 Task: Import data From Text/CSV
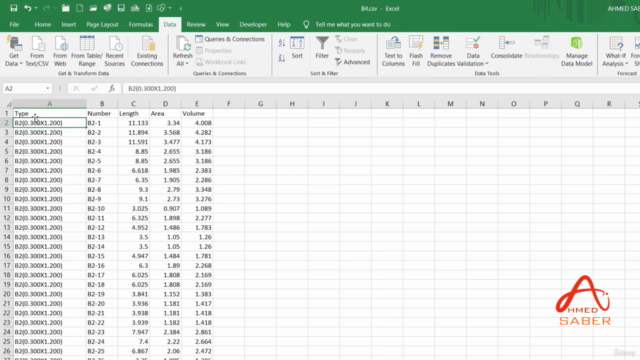click(37, 51)
